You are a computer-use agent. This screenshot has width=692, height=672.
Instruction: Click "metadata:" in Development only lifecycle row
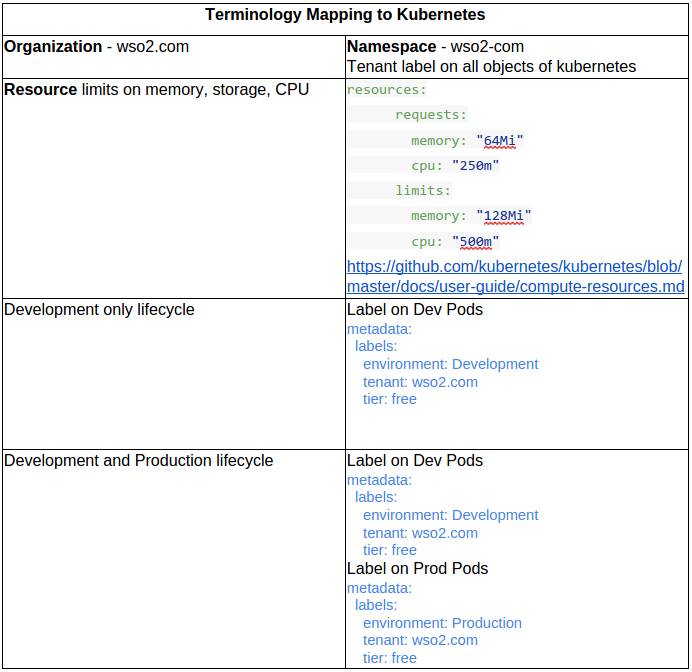(379, 329)
